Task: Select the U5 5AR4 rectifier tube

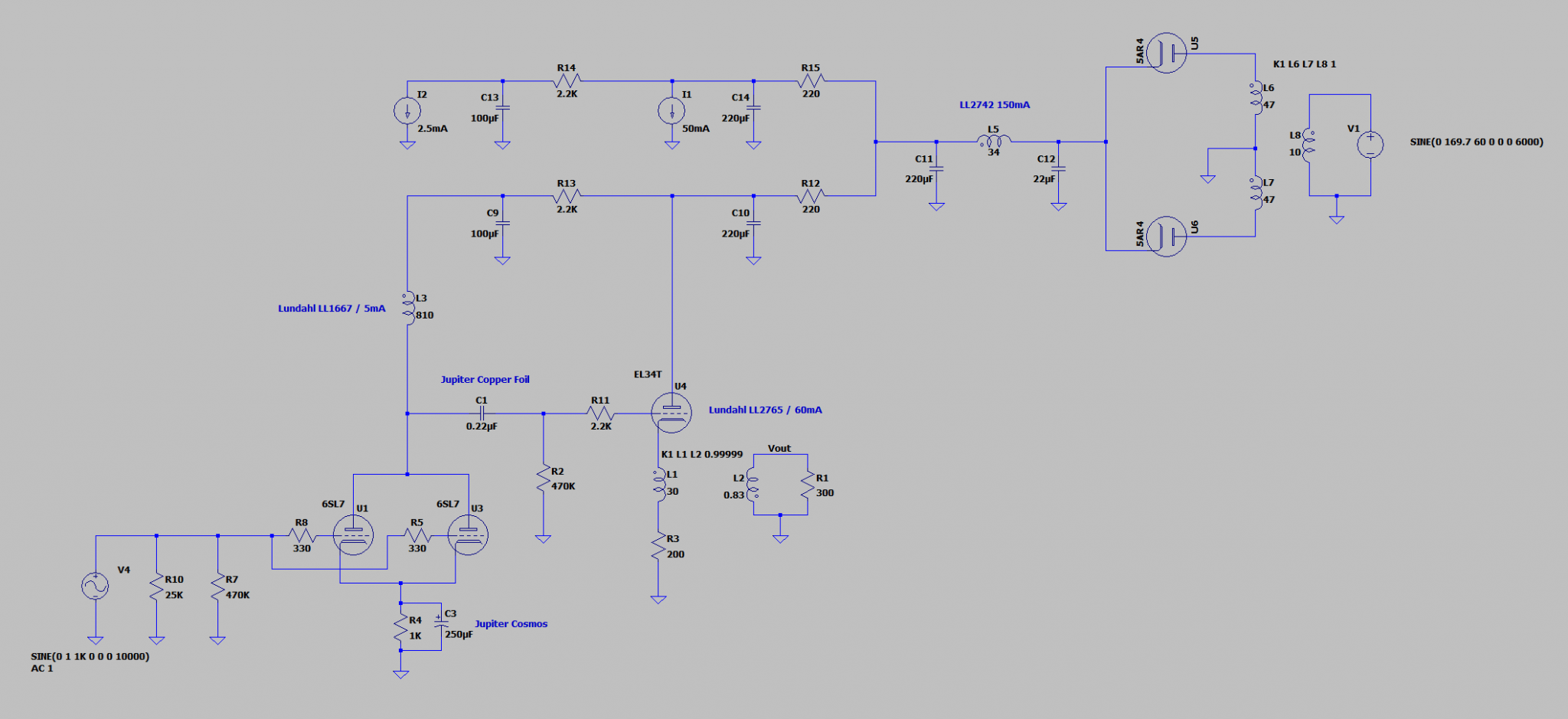Action: point(1166,53)
